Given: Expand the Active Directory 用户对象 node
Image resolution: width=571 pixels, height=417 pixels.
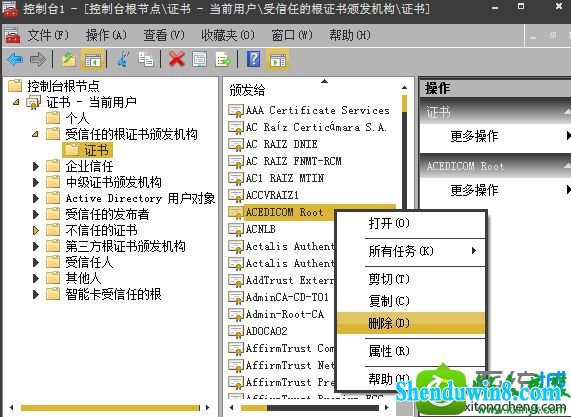Looking at the screenshot, I should pyautogui.click(x=36, y=198).
